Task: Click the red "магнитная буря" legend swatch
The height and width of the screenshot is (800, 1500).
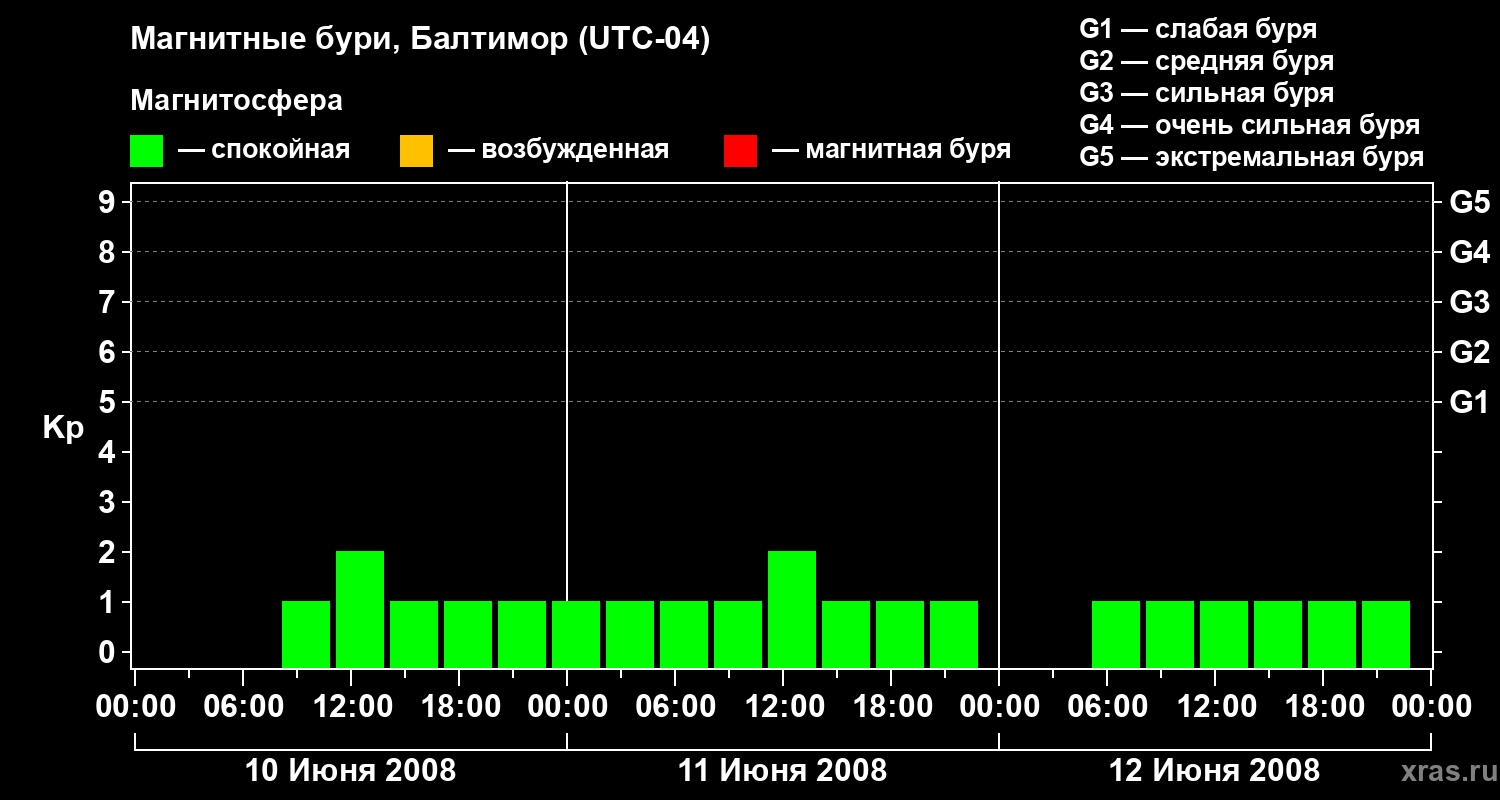Action: tap(740, 151)
